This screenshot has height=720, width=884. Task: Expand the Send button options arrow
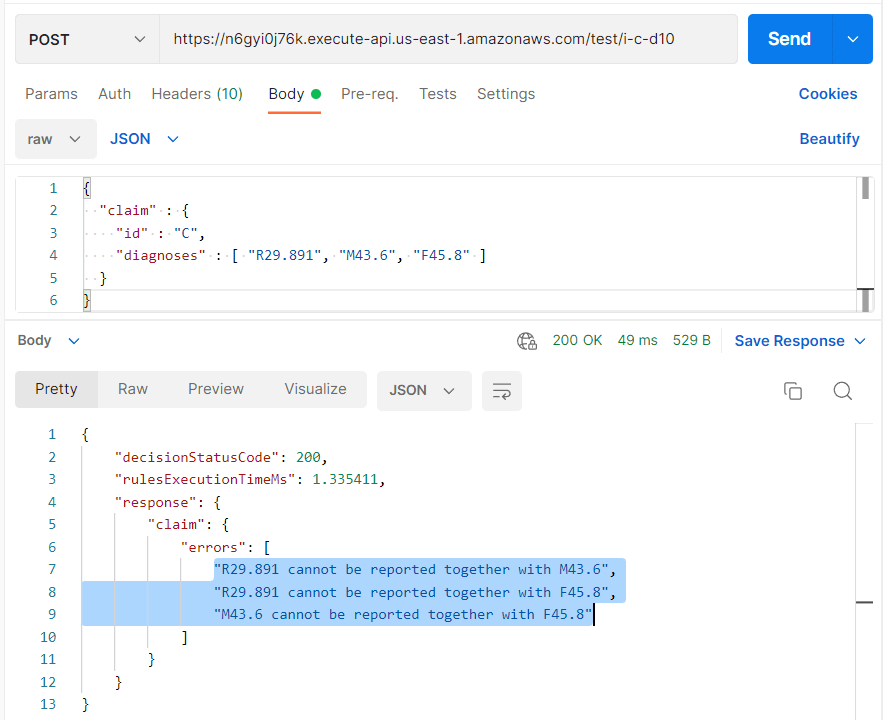pos(852,39)
